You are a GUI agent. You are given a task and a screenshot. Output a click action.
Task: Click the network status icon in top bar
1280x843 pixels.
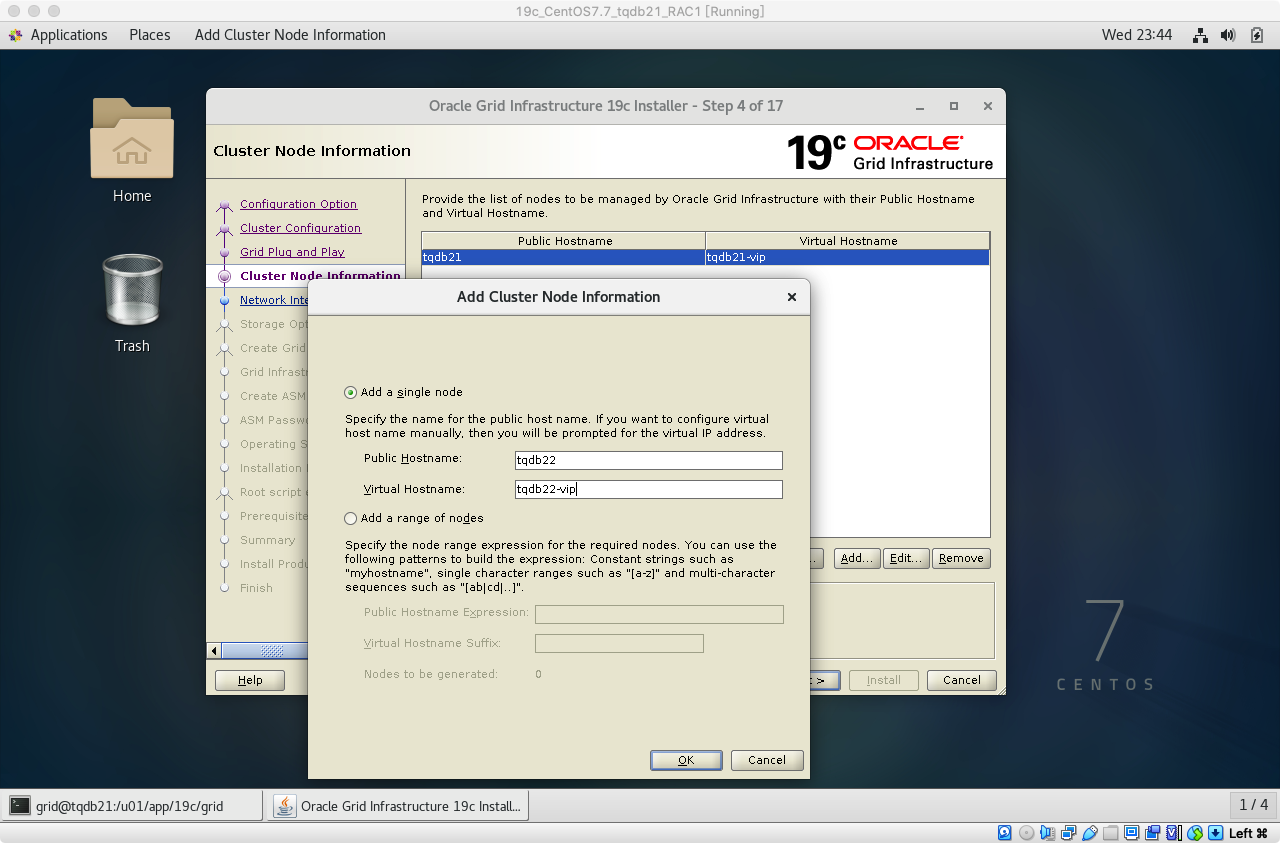1200,35
